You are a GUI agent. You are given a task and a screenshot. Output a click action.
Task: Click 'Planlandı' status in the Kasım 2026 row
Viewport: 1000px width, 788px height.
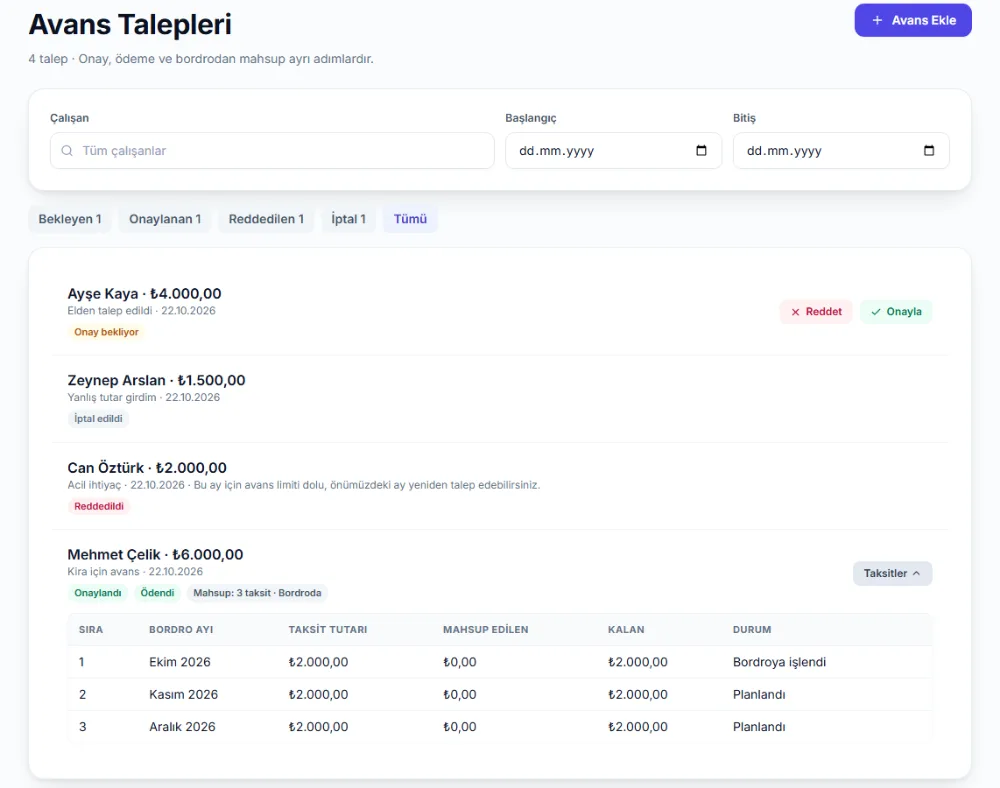(x=759, y=694)
